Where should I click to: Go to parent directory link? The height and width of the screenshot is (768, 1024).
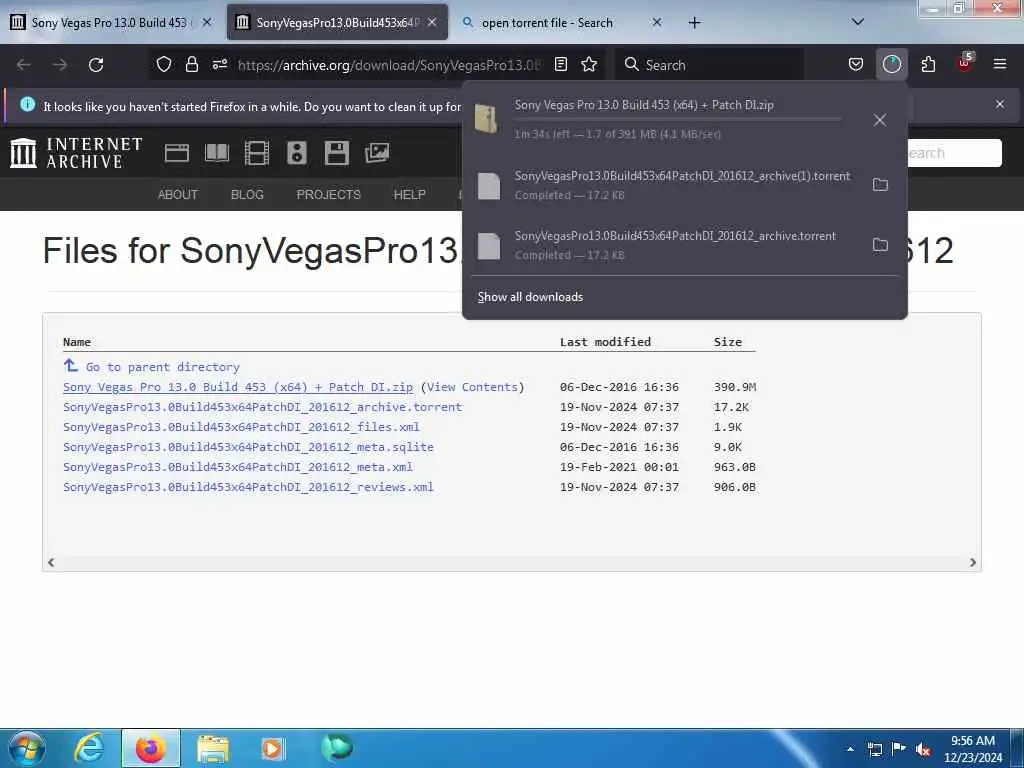[x=163, y=367]
